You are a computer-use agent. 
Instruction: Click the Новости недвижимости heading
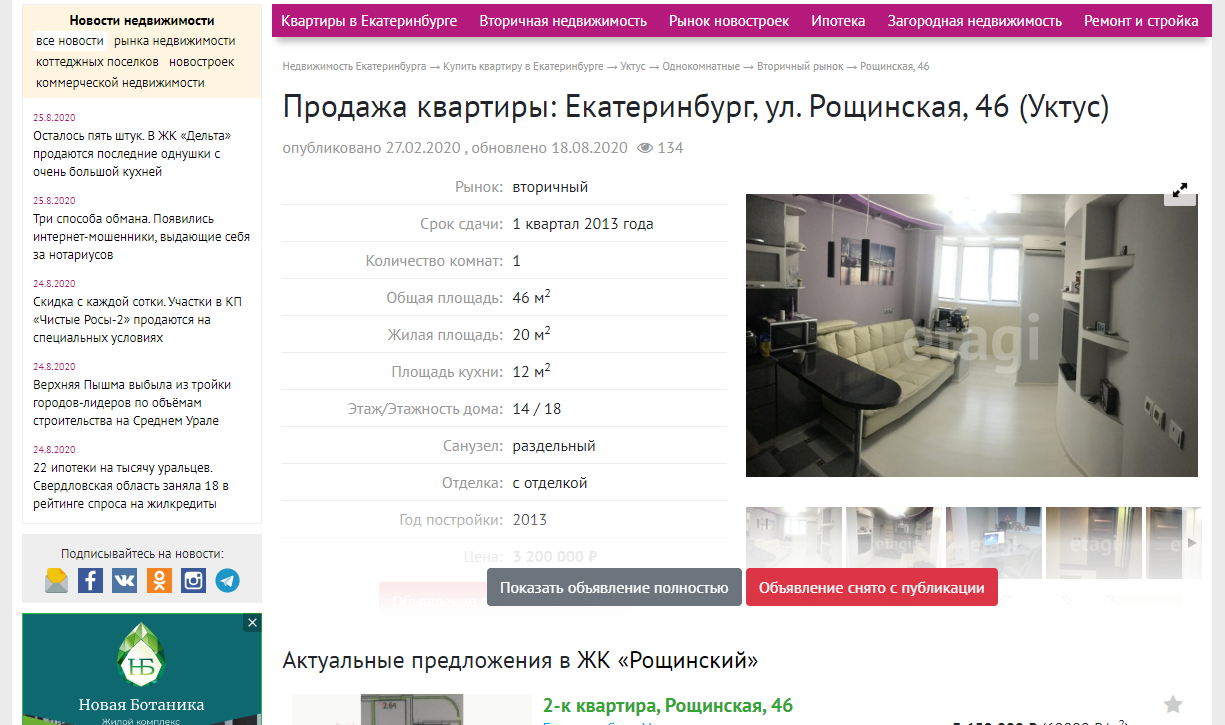pos(142,20)
